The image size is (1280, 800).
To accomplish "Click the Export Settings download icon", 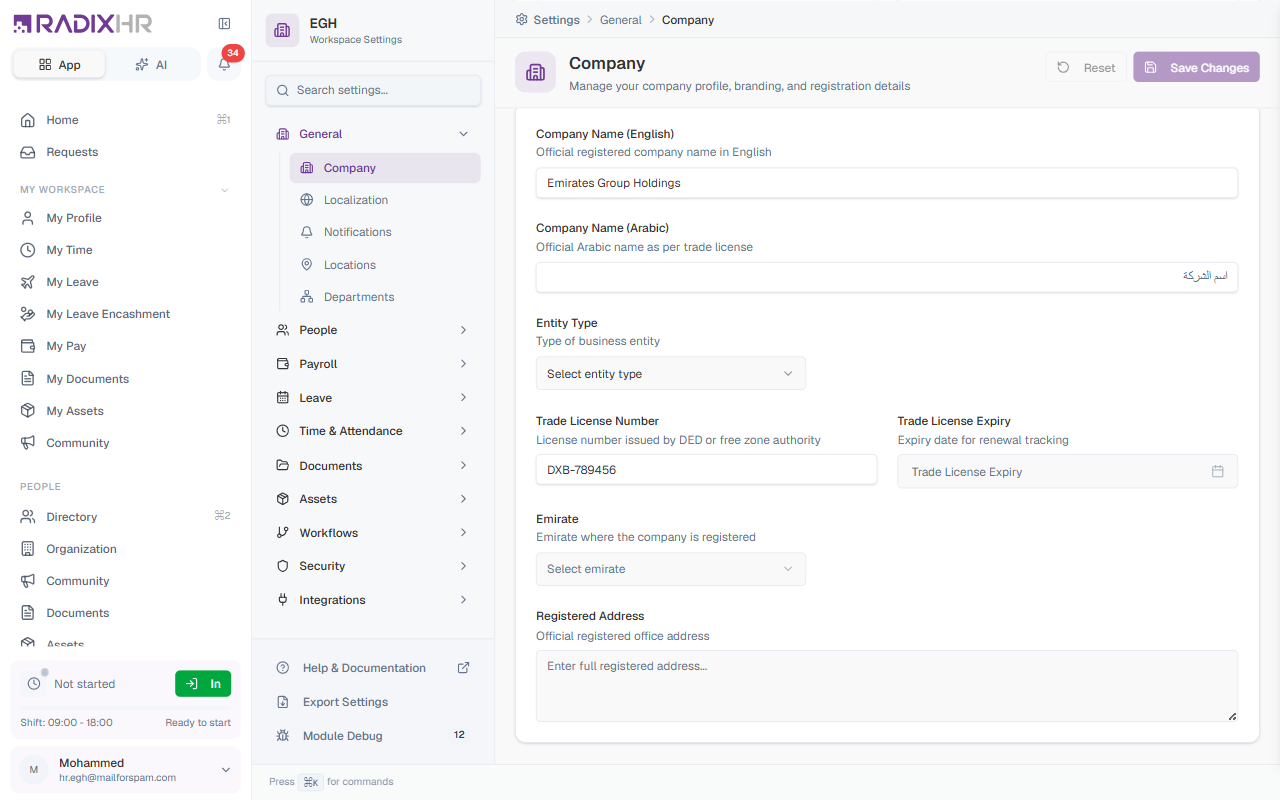I will [282, 702].
